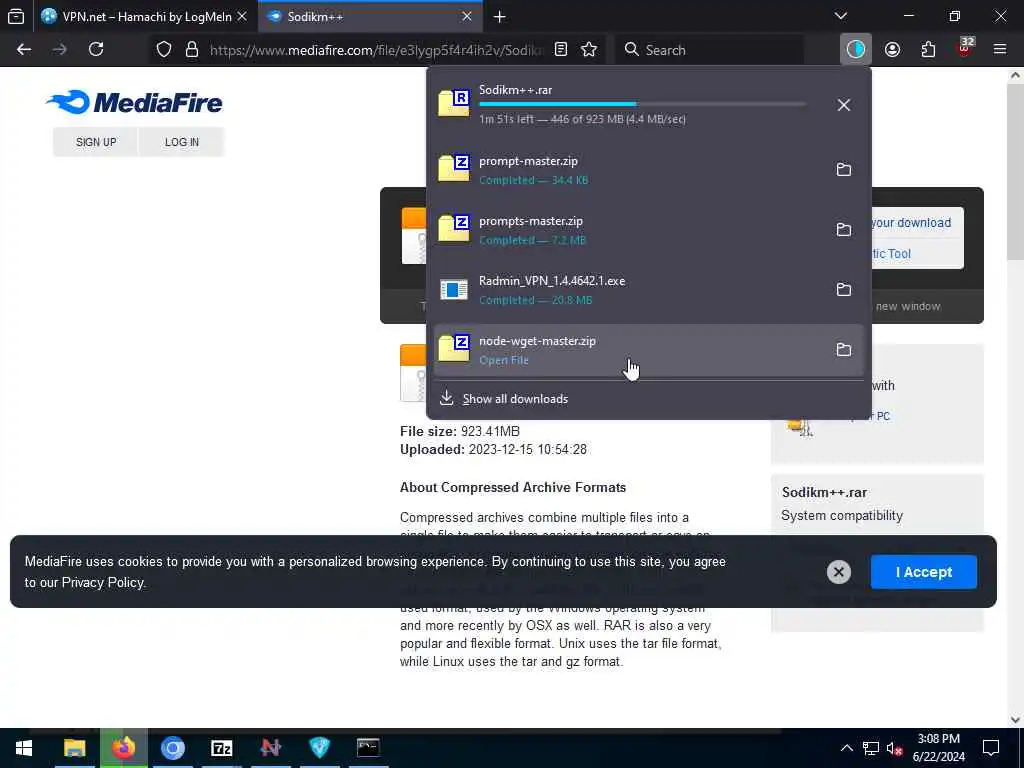Click the LOG IN button

pos(182,142)
